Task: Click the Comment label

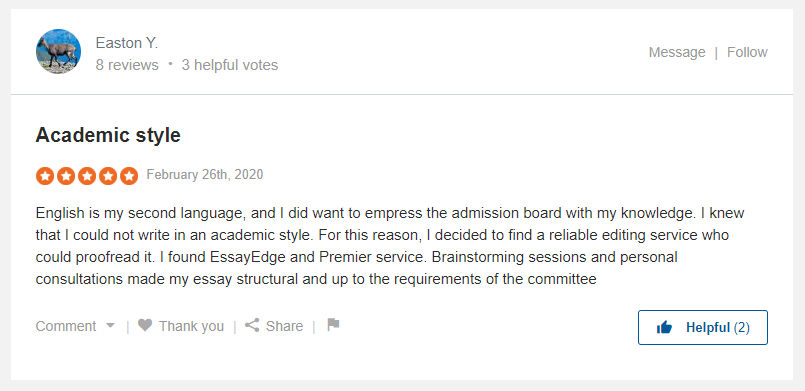Action: pos(66,326)
